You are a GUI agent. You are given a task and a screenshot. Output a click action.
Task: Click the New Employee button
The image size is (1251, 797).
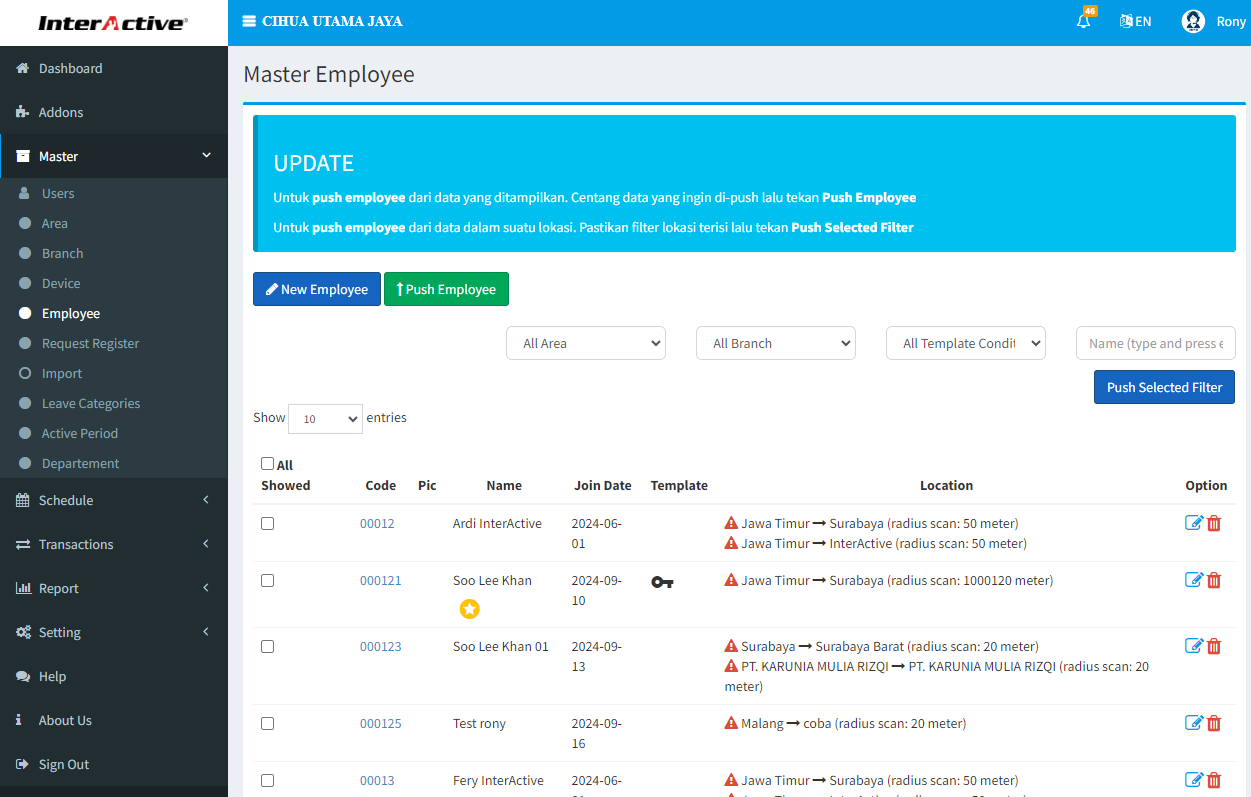(x=316, y=289)
